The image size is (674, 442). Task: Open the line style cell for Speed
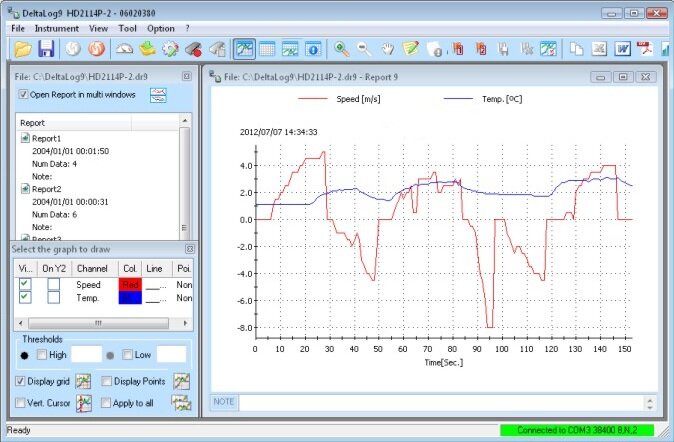click(x=156, y=284)
